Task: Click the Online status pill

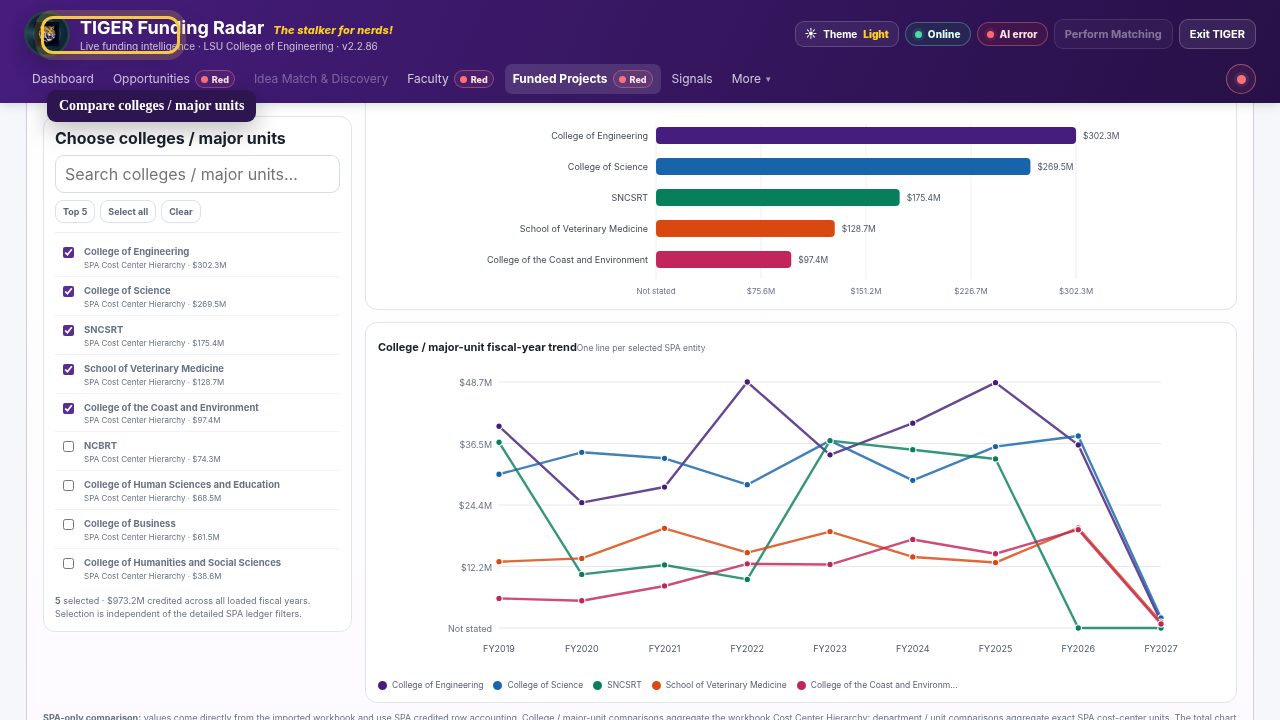Action: [938, 34]
